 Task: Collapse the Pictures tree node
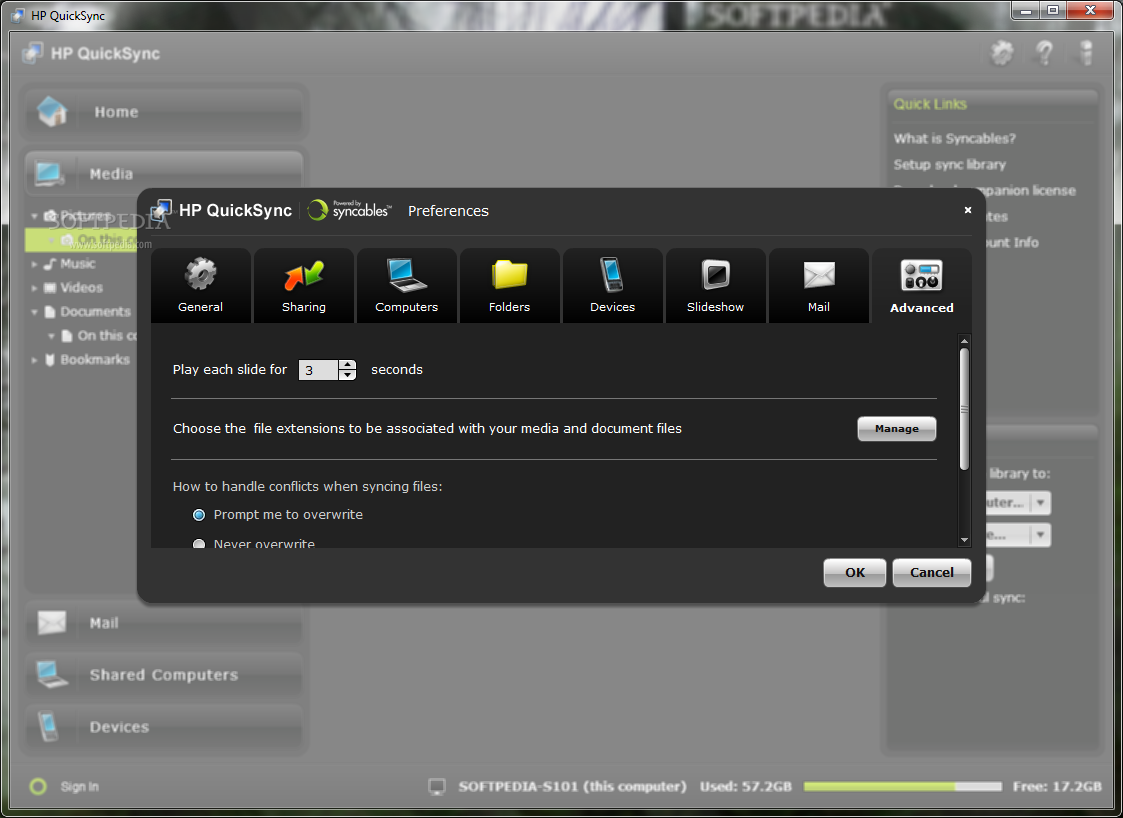[x=34, y=216]
